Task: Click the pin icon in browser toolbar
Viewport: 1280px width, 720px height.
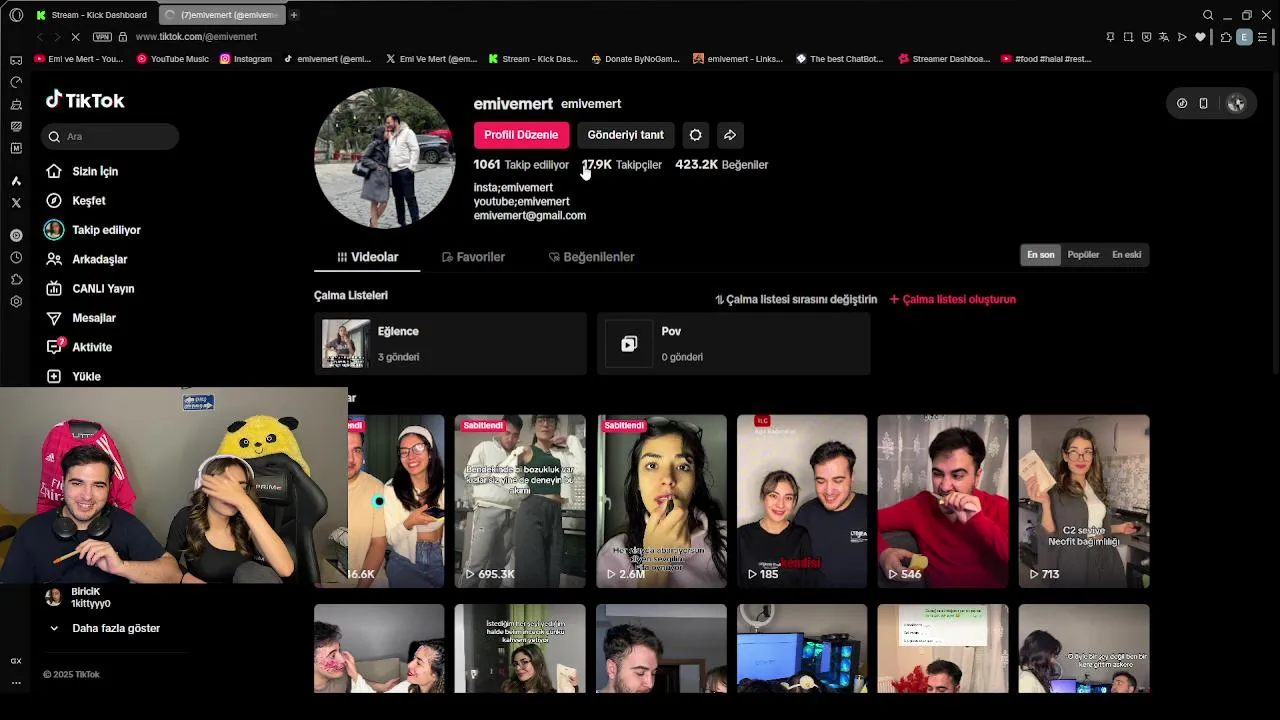Action: (1110, 37)
